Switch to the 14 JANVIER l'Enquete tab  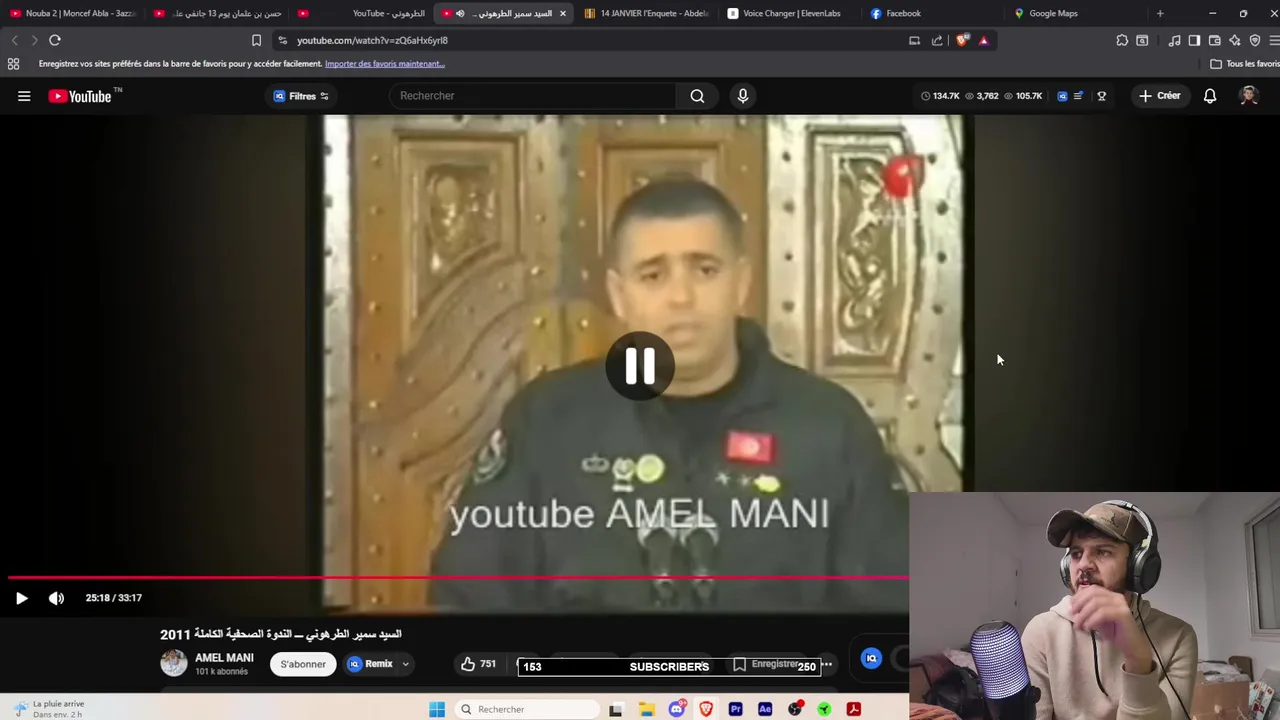pyautogui.click(x=646, y=13)
